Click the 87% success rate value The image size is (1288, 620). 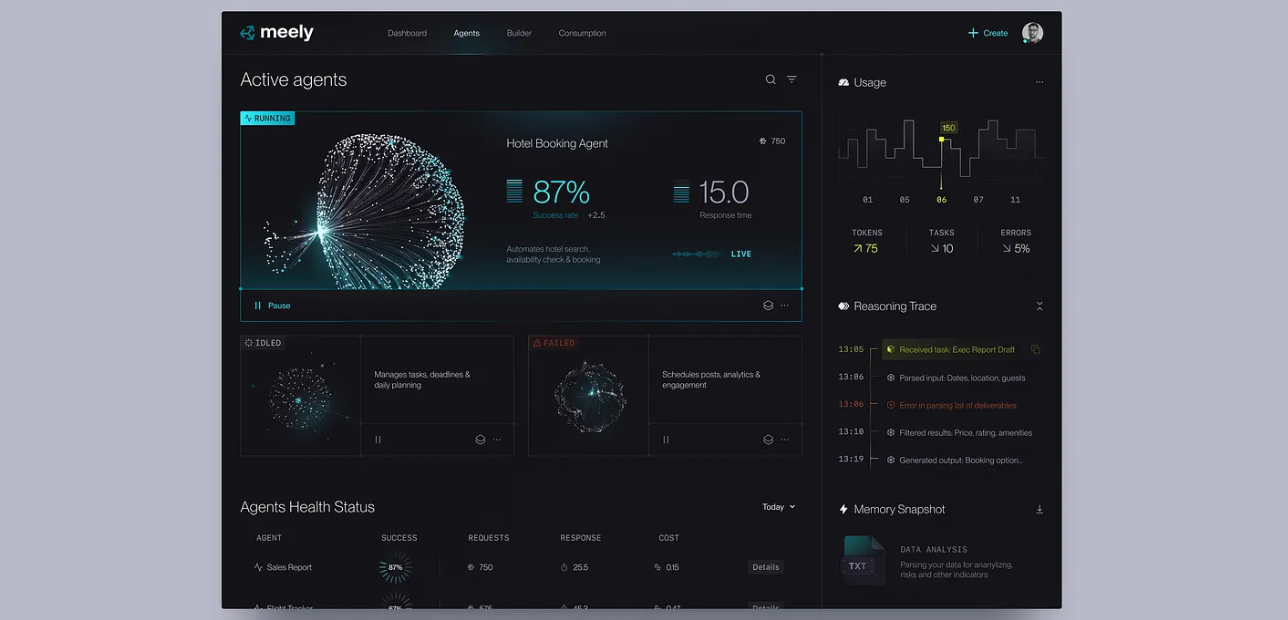561,191
